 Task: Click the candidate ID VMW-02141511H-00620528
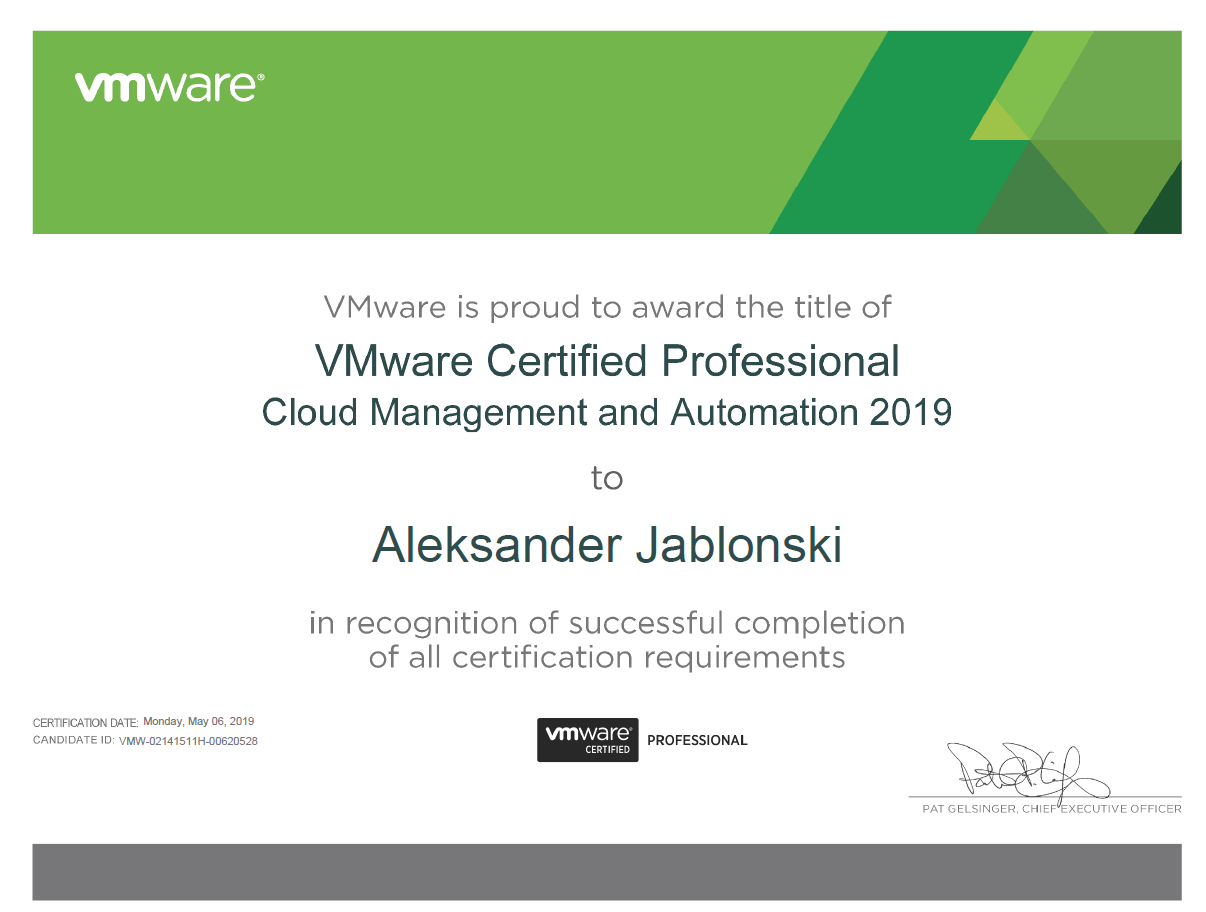click(x=187, y=741)
